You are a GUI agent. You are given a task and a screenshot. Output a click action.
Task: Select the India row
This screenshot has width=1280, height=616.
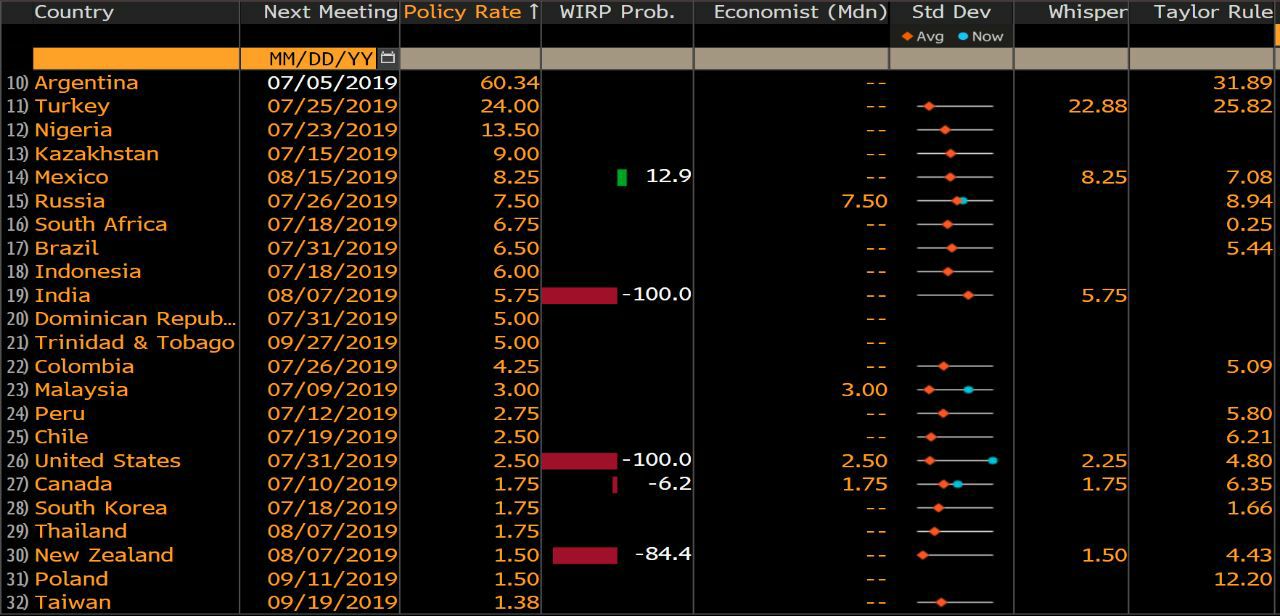[62, 295]
